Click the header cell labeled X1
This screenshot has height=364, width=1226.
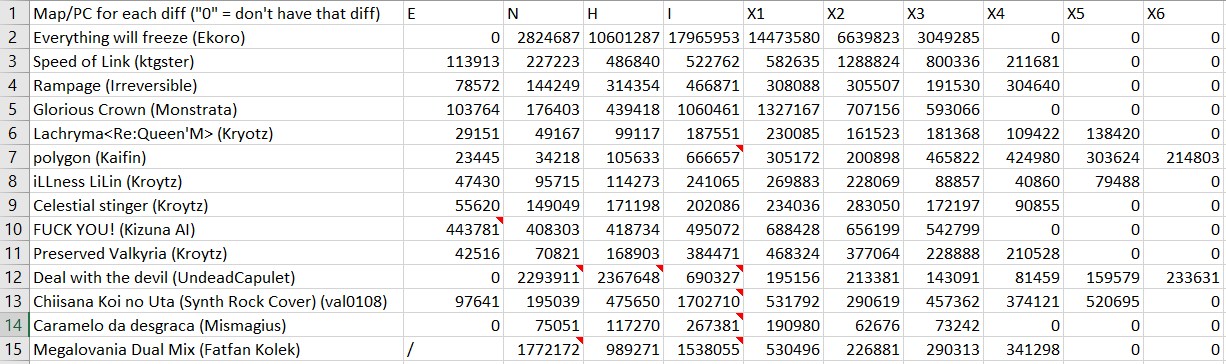pos(783,14)
